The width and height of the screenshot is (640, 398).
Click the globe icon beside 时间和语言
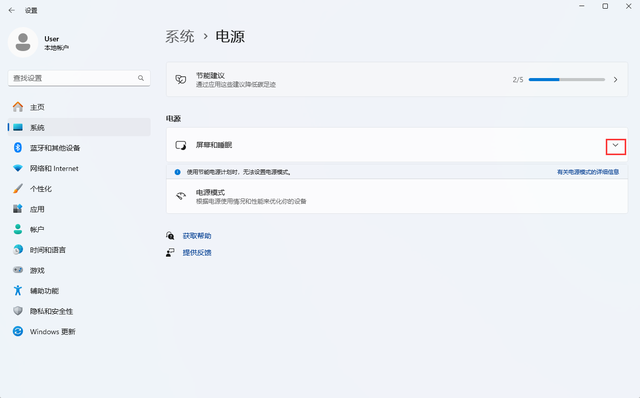pyautogui.click(x=18, y=249)
